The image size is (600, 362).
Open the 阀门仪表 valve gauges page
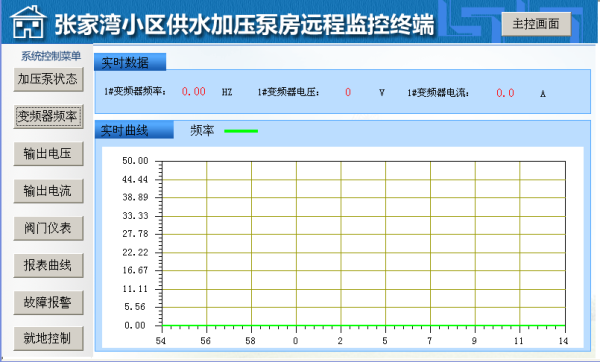48,228
